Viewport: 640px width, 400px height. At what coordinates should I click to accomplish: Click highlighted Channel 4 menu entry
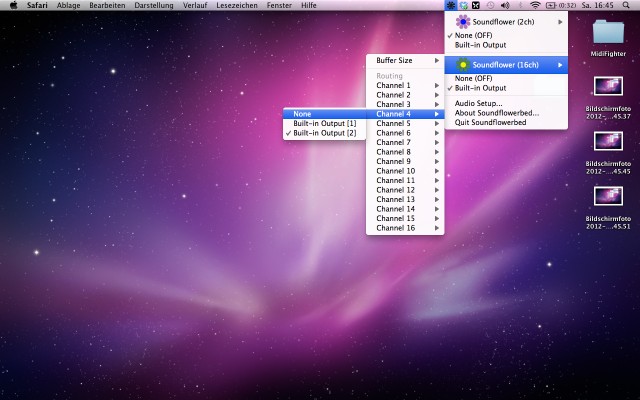coord(405,114)
